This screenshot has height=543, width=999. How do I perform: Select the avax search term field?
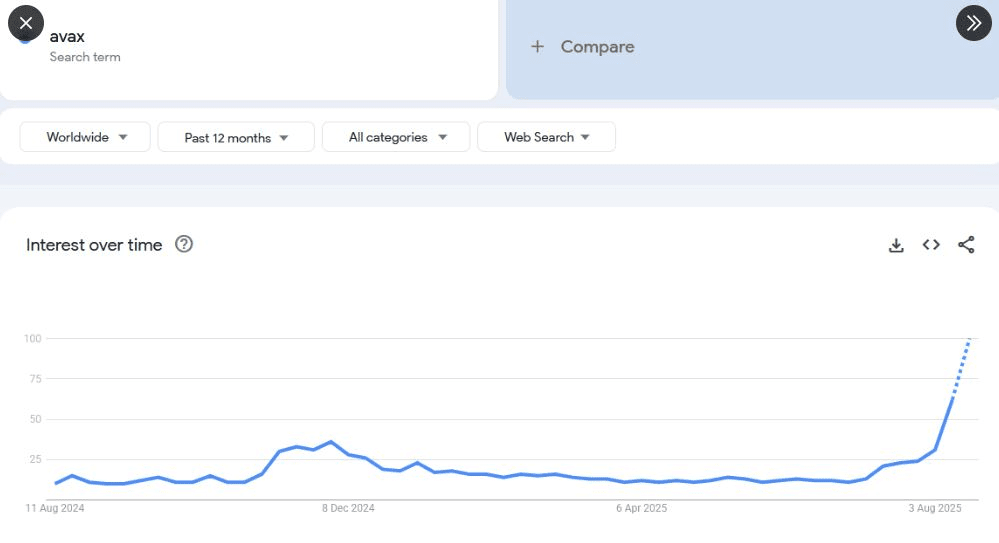point(248,46)
